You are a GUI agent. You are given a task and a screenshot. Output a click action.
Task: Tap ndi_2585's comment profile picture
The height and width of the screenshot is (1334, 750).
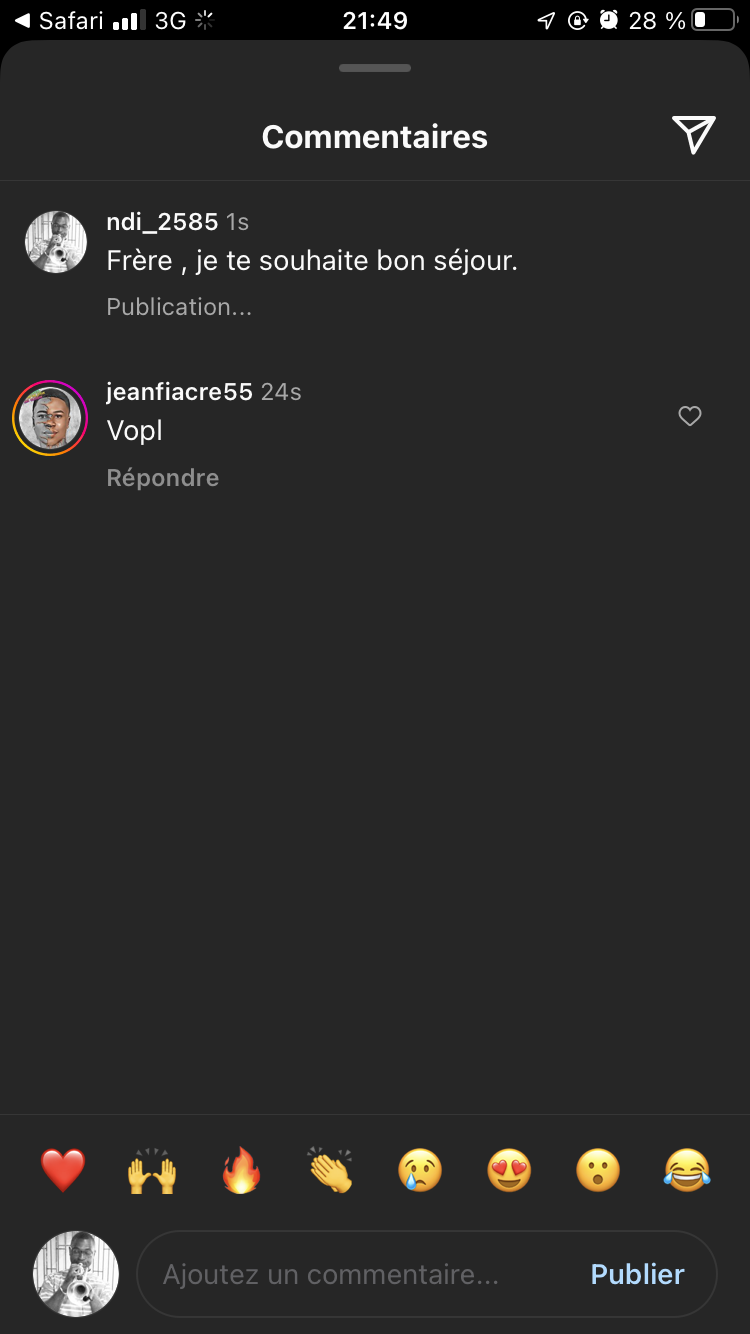coord(56,242)
